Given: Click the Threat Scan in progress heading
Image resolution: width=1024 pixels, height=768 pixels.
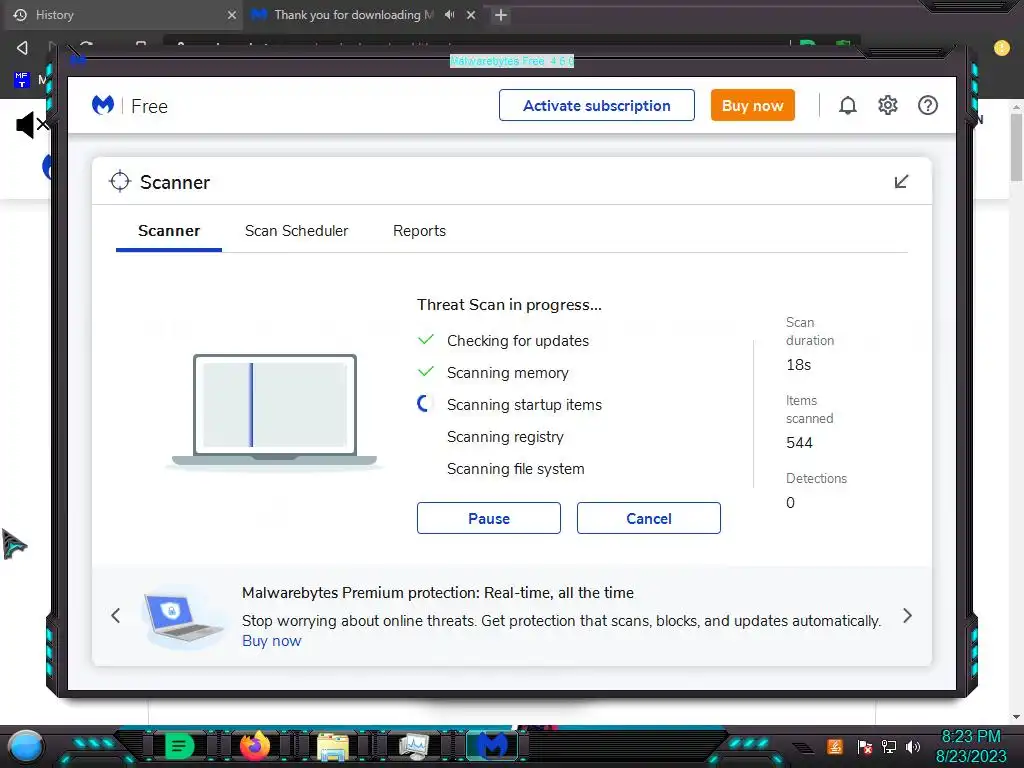Looking at the screenshot, I should click(x=509, y=305).
